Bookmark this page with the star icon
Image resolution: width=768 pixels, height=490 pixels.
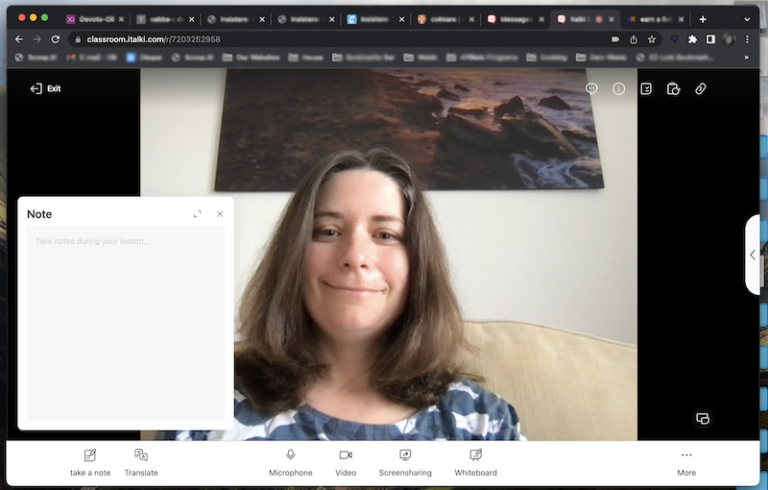[652, 39]
